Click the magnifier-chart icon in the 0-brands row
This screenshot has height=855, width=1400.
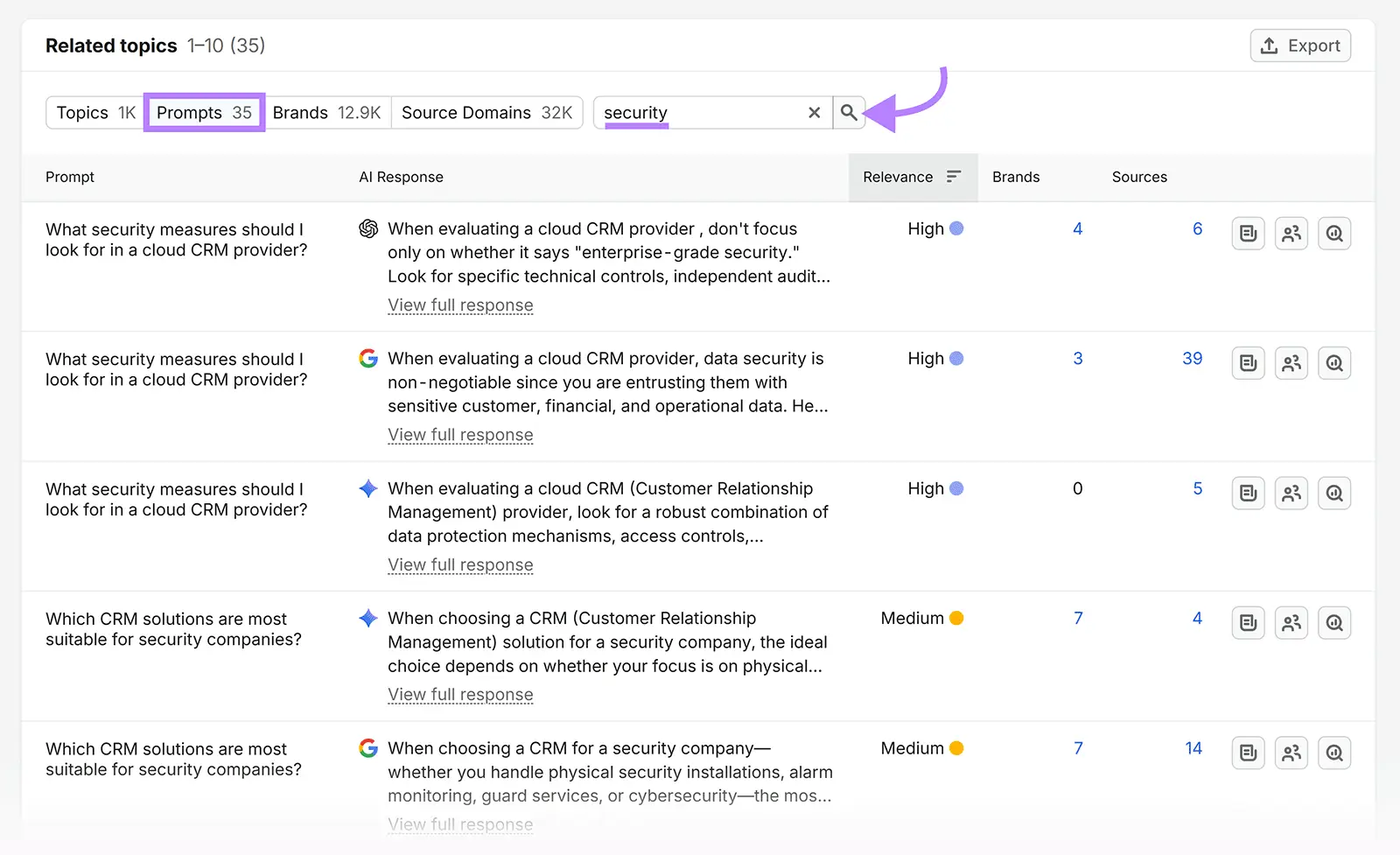click(x=1334, y=494)
